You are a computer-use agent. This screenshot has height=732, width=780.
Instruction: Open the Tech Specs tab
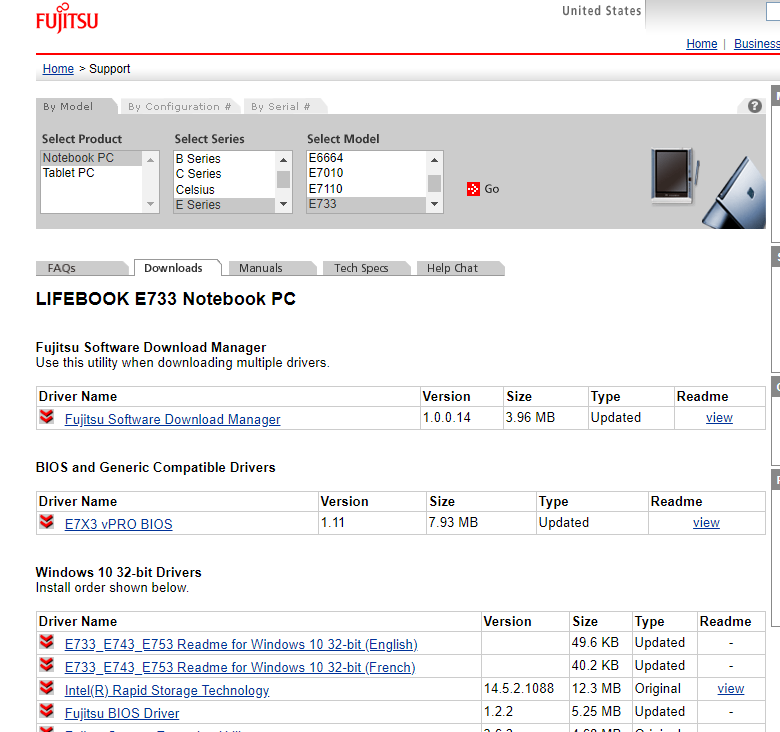[361, 268]
